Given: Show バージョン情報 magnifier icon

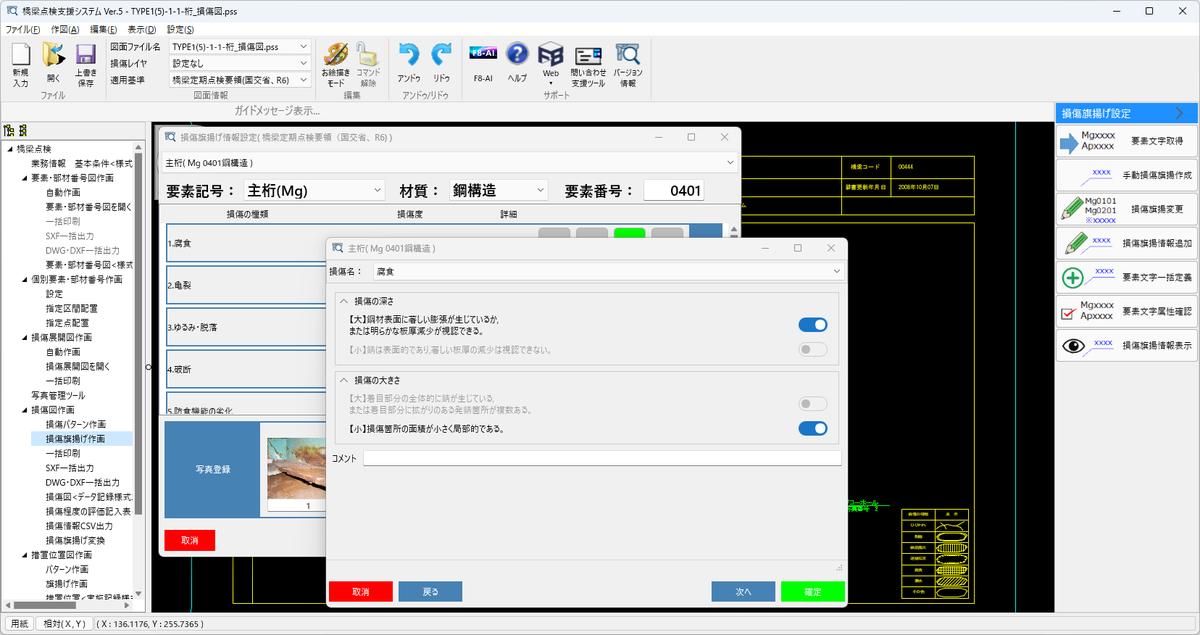Looking at the screenshot, I should tap(628, 66).
